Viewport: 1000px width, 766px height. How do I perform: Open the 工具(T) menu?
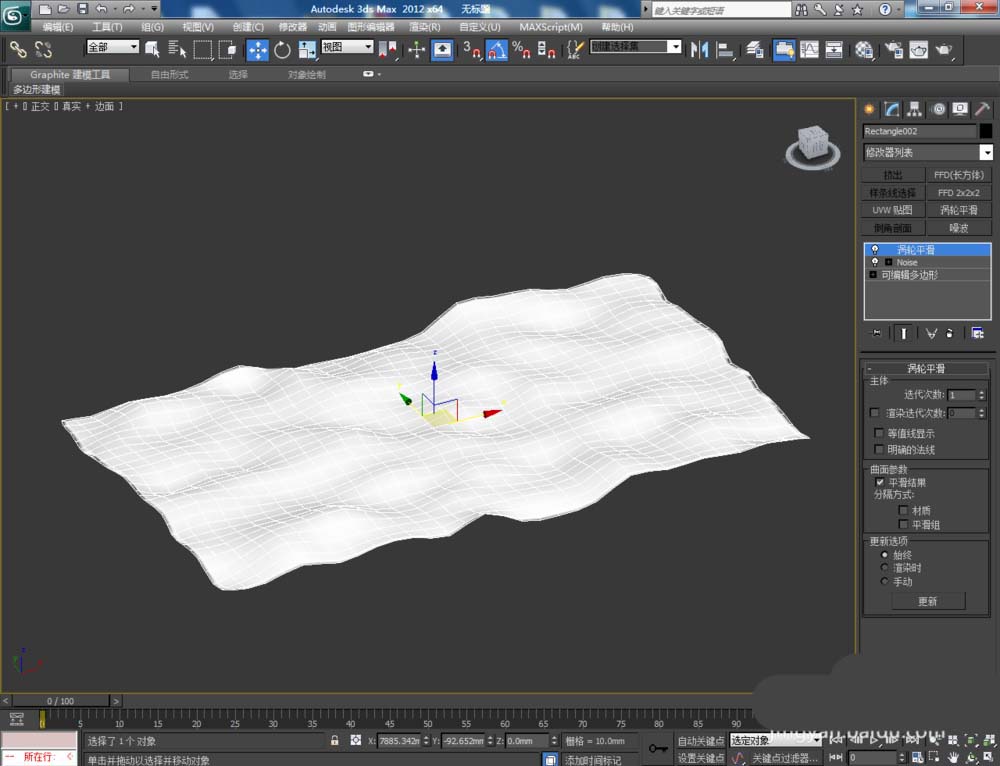107,27
